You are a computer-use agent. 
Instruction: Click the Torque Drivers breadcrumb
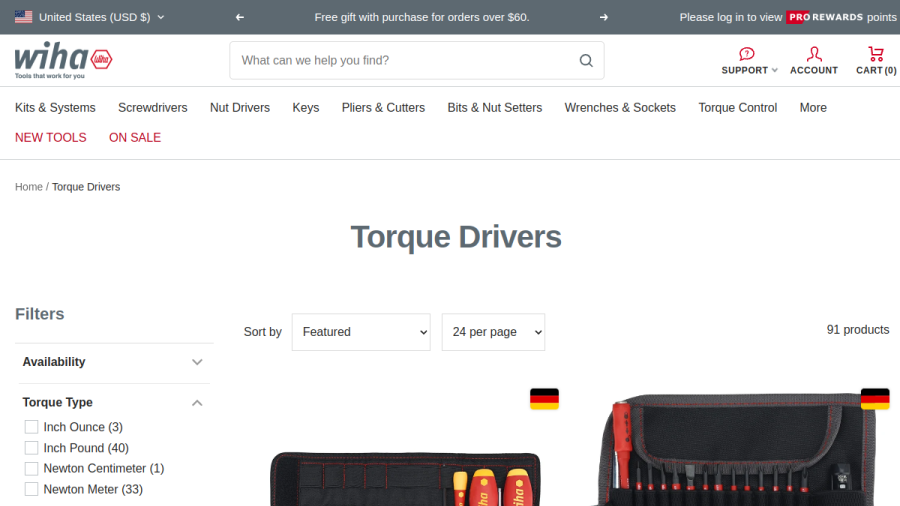tap(86, 187)
